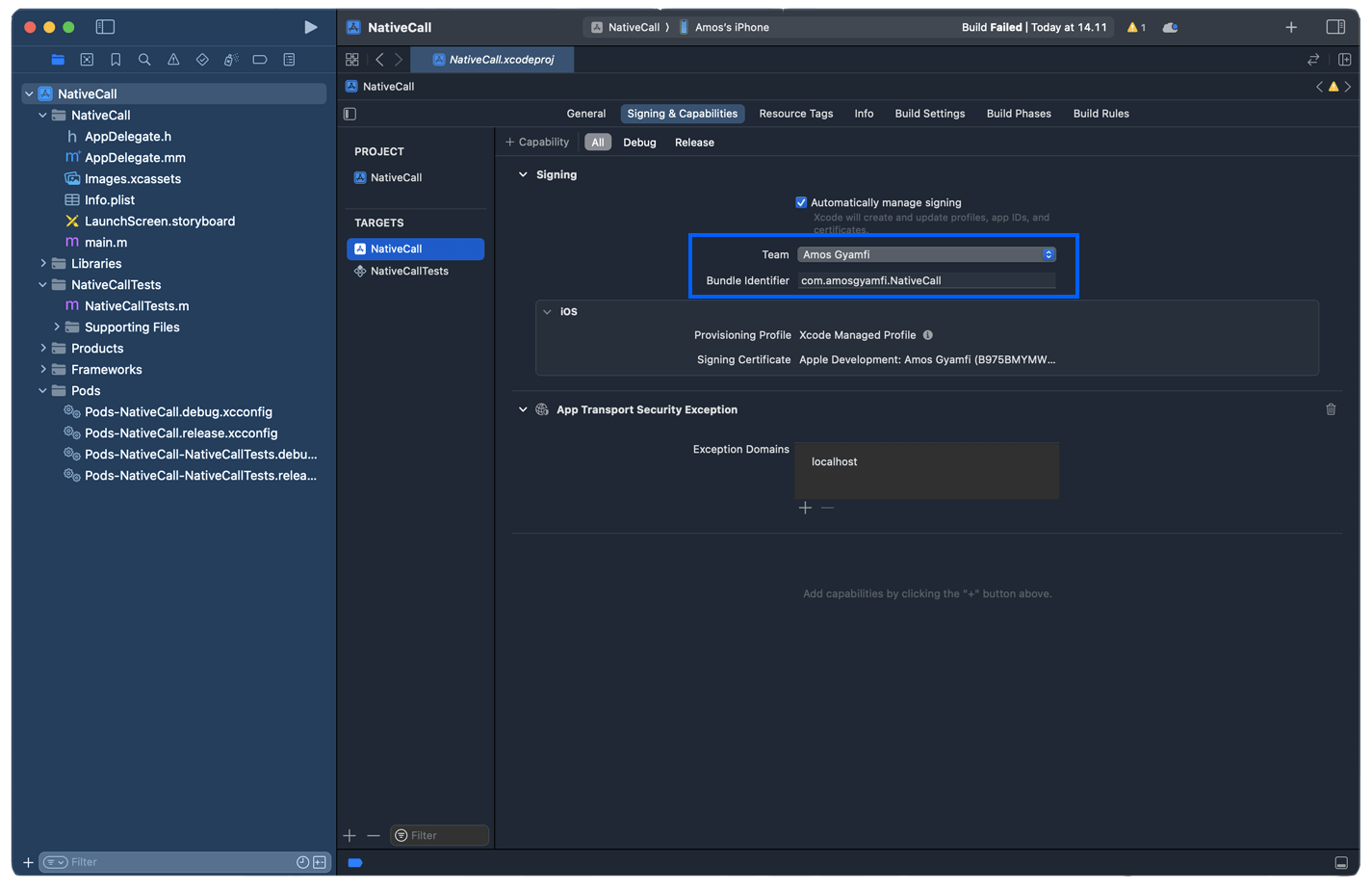Select the Debug configuration filter
This screenshot has height=890, width=1372.
639,143
